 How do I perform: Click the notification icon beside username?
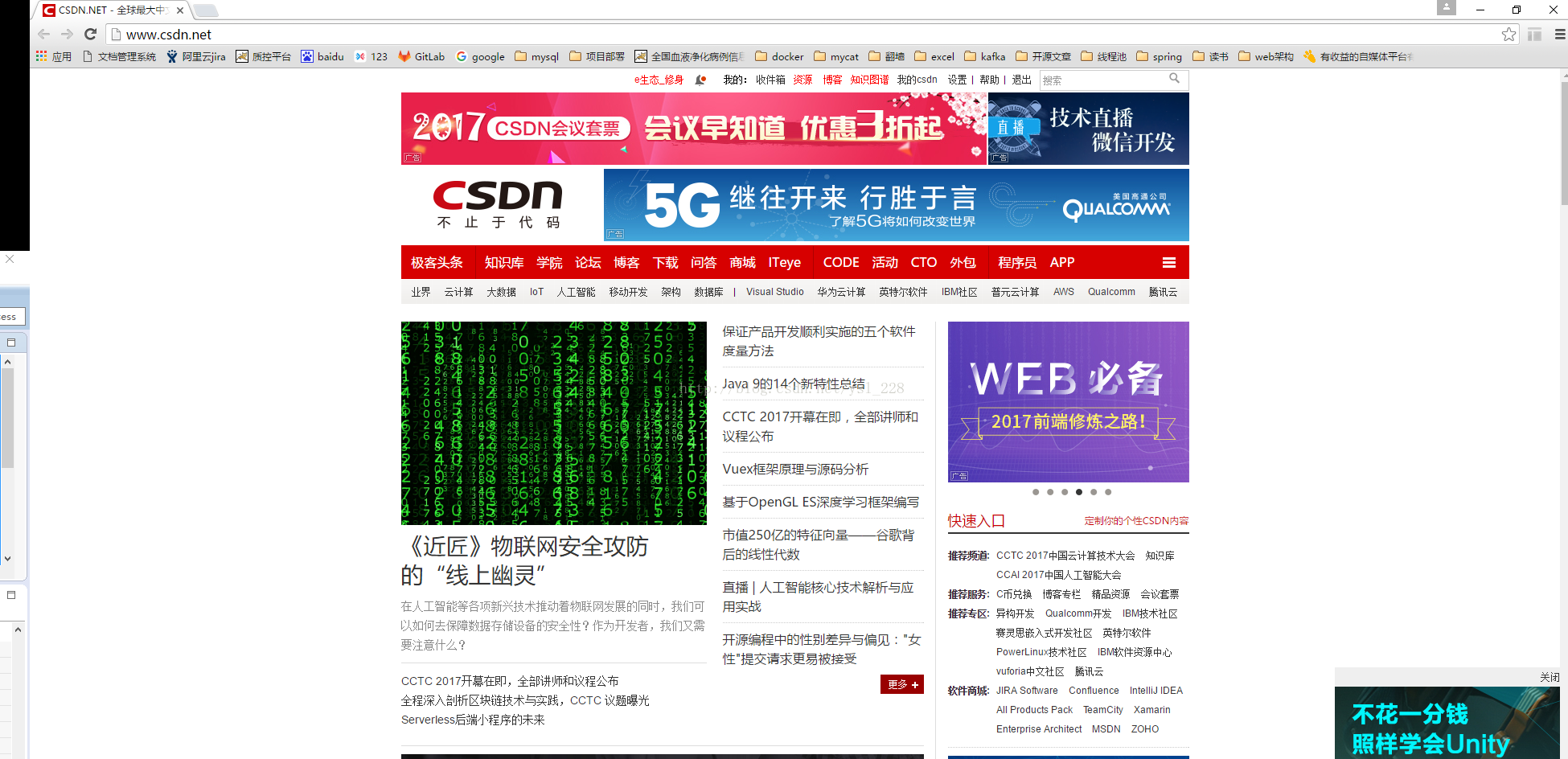tap(700, 80)
